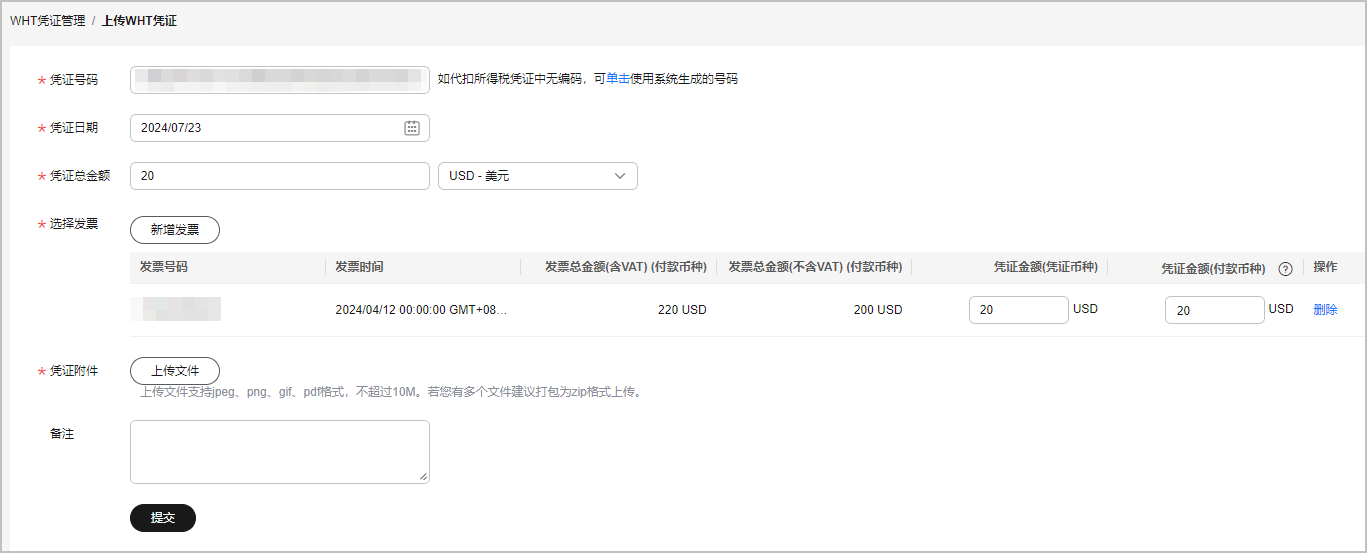Image resolution: width=1367 pixels, height=553 pixels.
Task: Click inside the 备注 textarea
Action: (x=279, y=452)
